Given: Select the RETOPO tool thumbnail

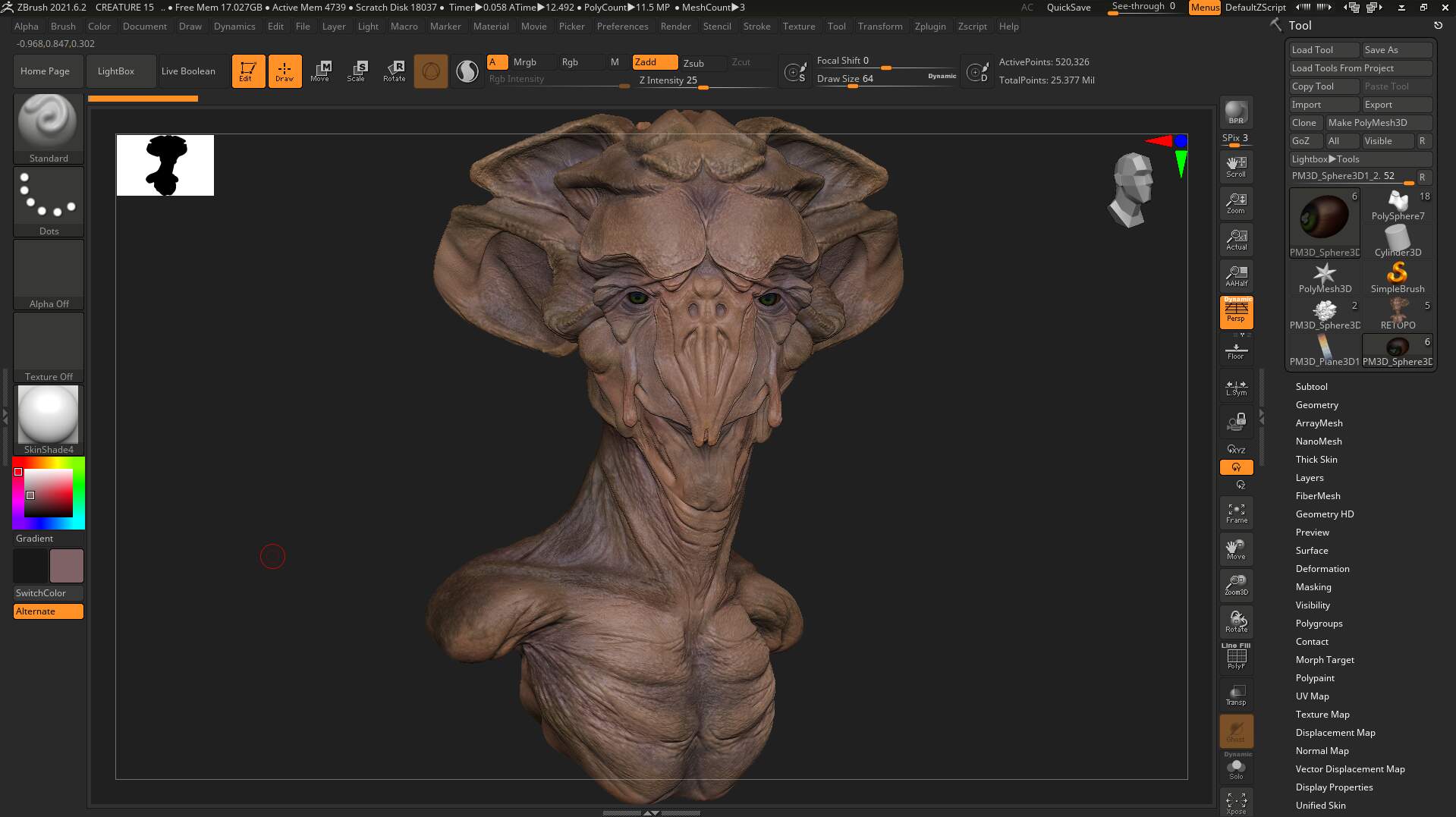Looking at the screenshot, I should 1398,315.
